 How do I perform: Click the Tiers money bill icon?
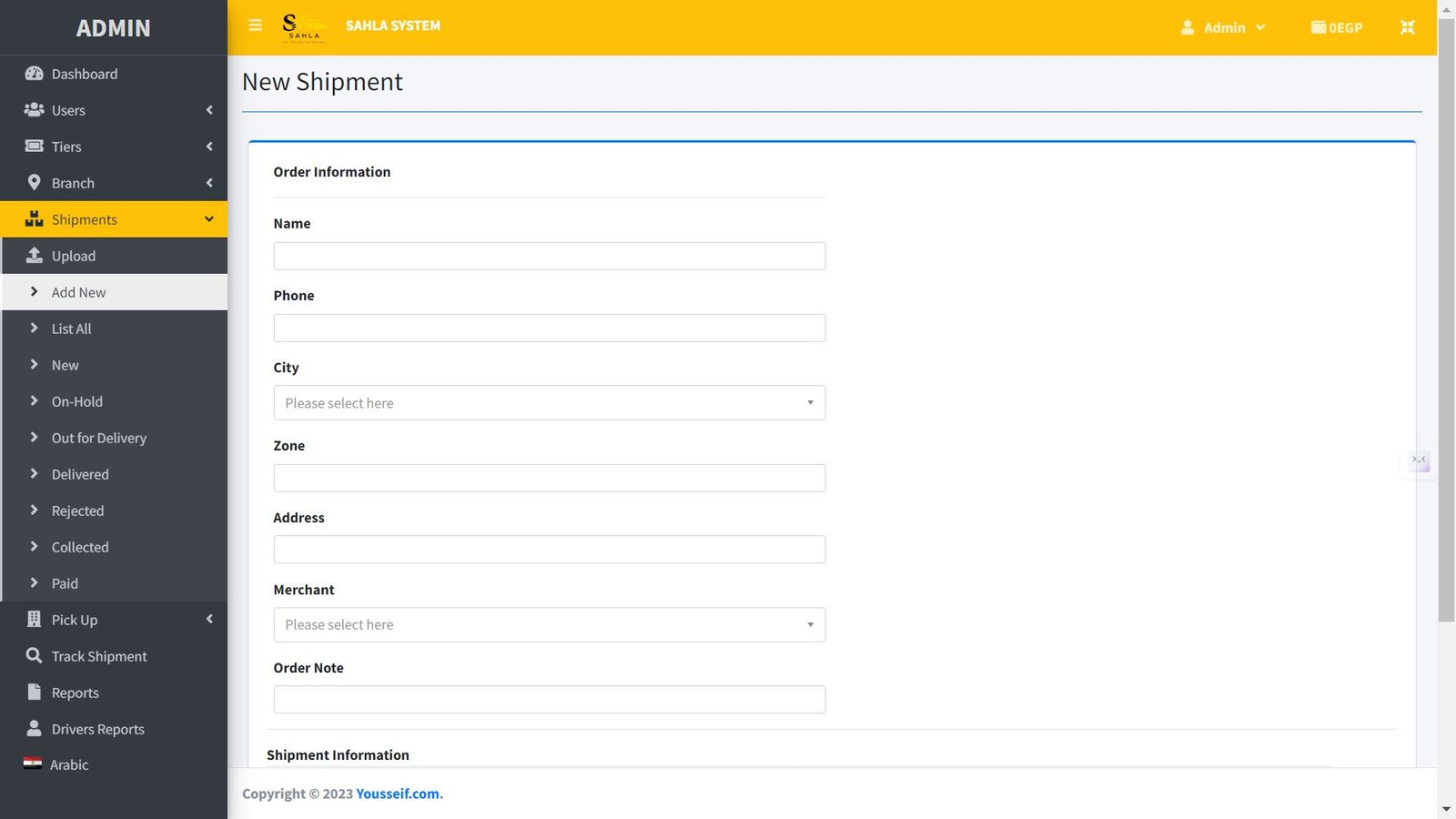point(34,147)
